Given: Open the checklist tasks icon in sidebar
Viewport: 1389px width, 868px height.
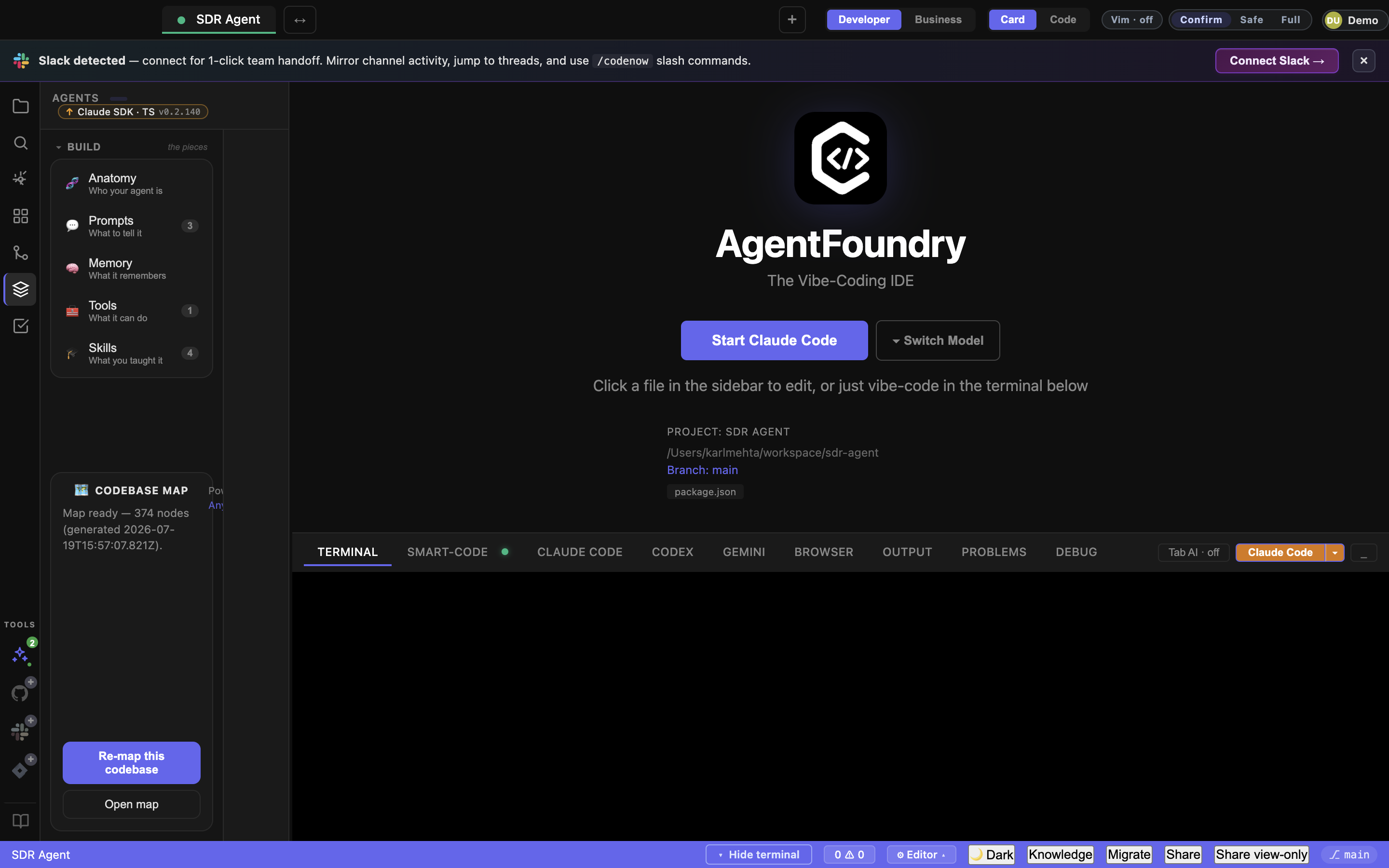Looking at the screenshot, I should [x=21, y=326].
